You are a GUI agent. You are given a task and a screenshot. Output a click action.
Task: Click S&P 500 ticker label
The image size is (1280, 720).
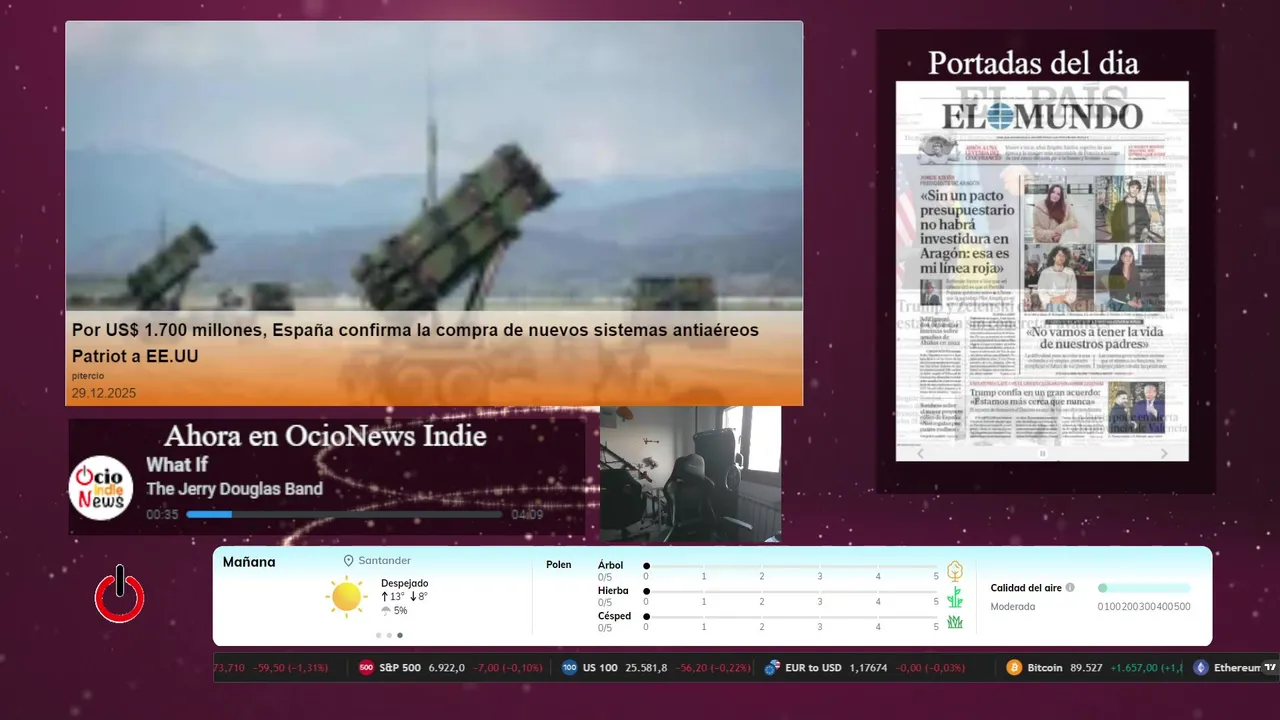pos(400,668)
